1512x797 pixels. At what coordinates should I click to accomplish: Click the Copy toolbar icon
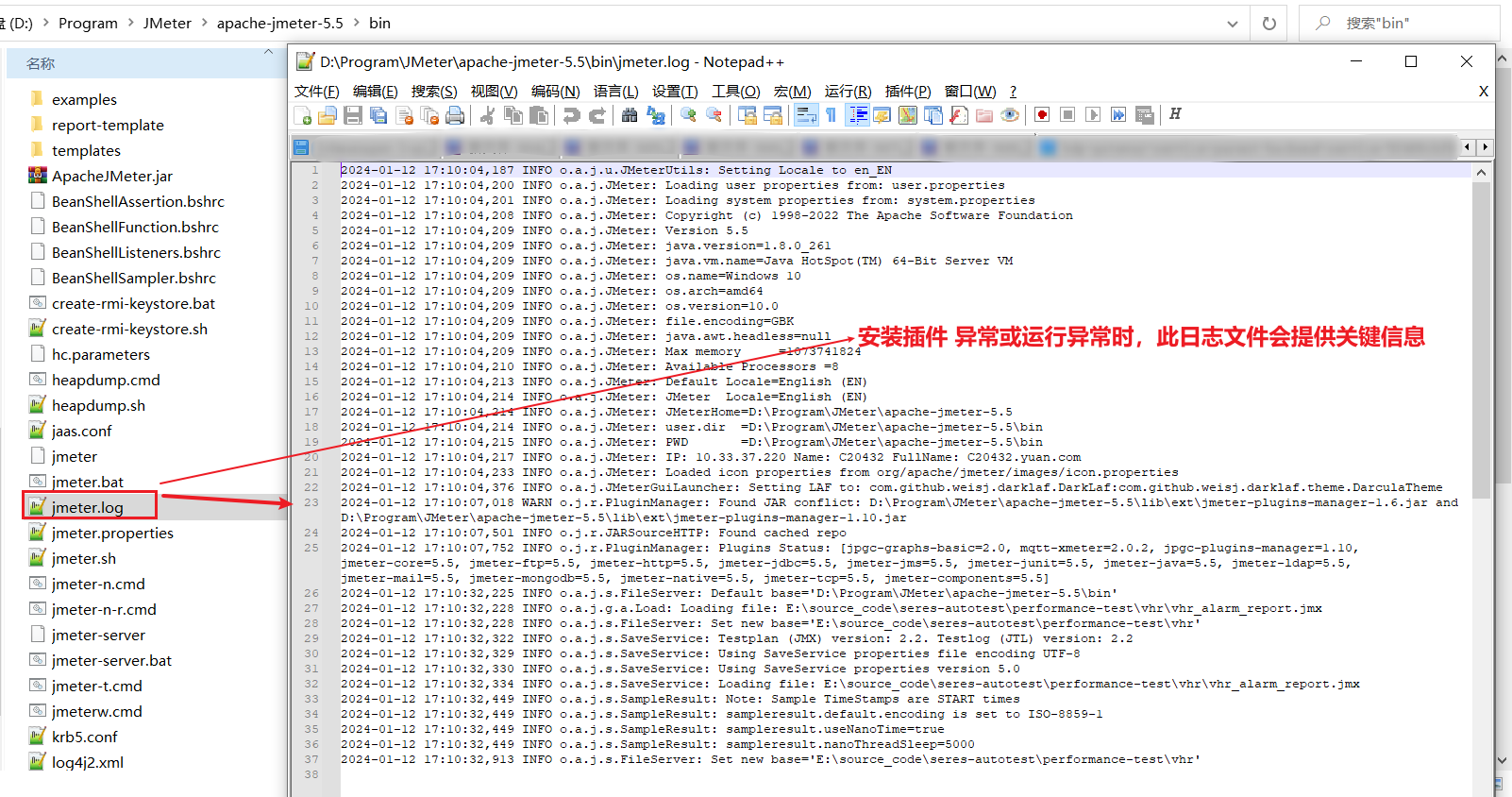point(512,115)
